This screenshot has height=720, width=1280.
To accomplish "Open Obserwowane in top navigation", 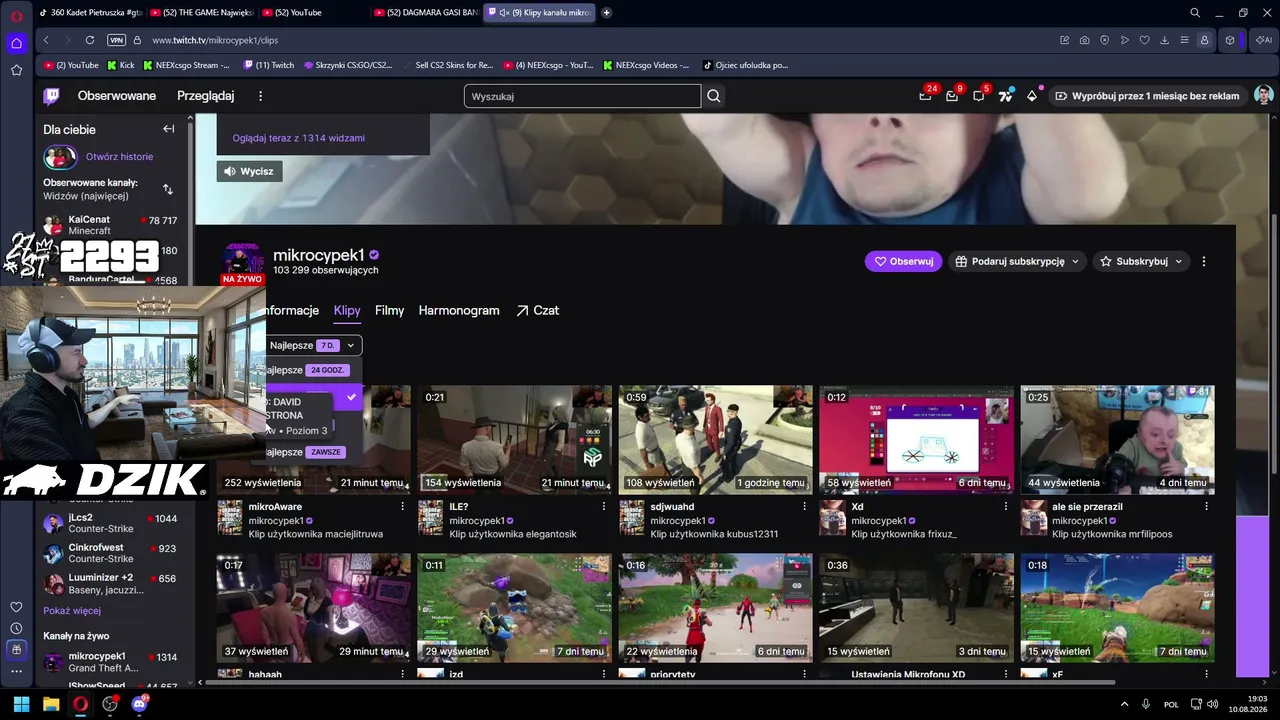I will (117, 96).
